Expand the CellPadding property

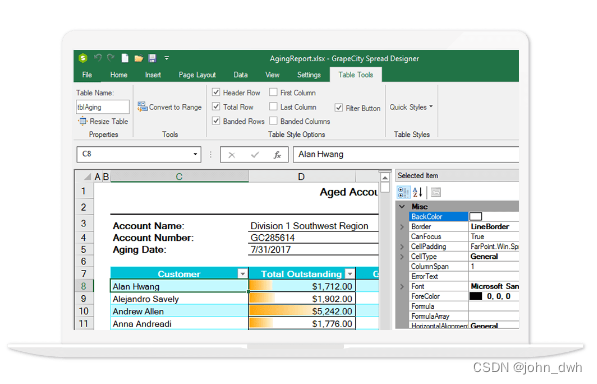click(402, 247)
